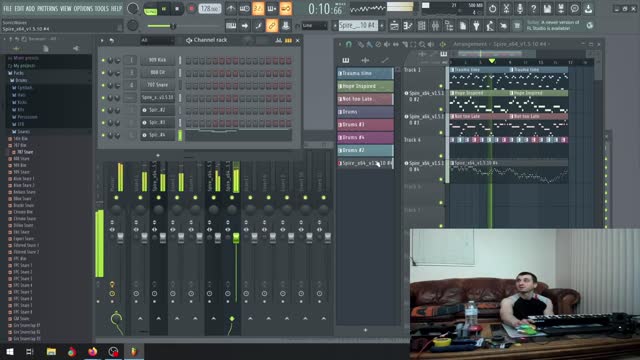Toggle mute LED for 909 Kick channel
Screen dimensions: 640x360
coord(103,60)
